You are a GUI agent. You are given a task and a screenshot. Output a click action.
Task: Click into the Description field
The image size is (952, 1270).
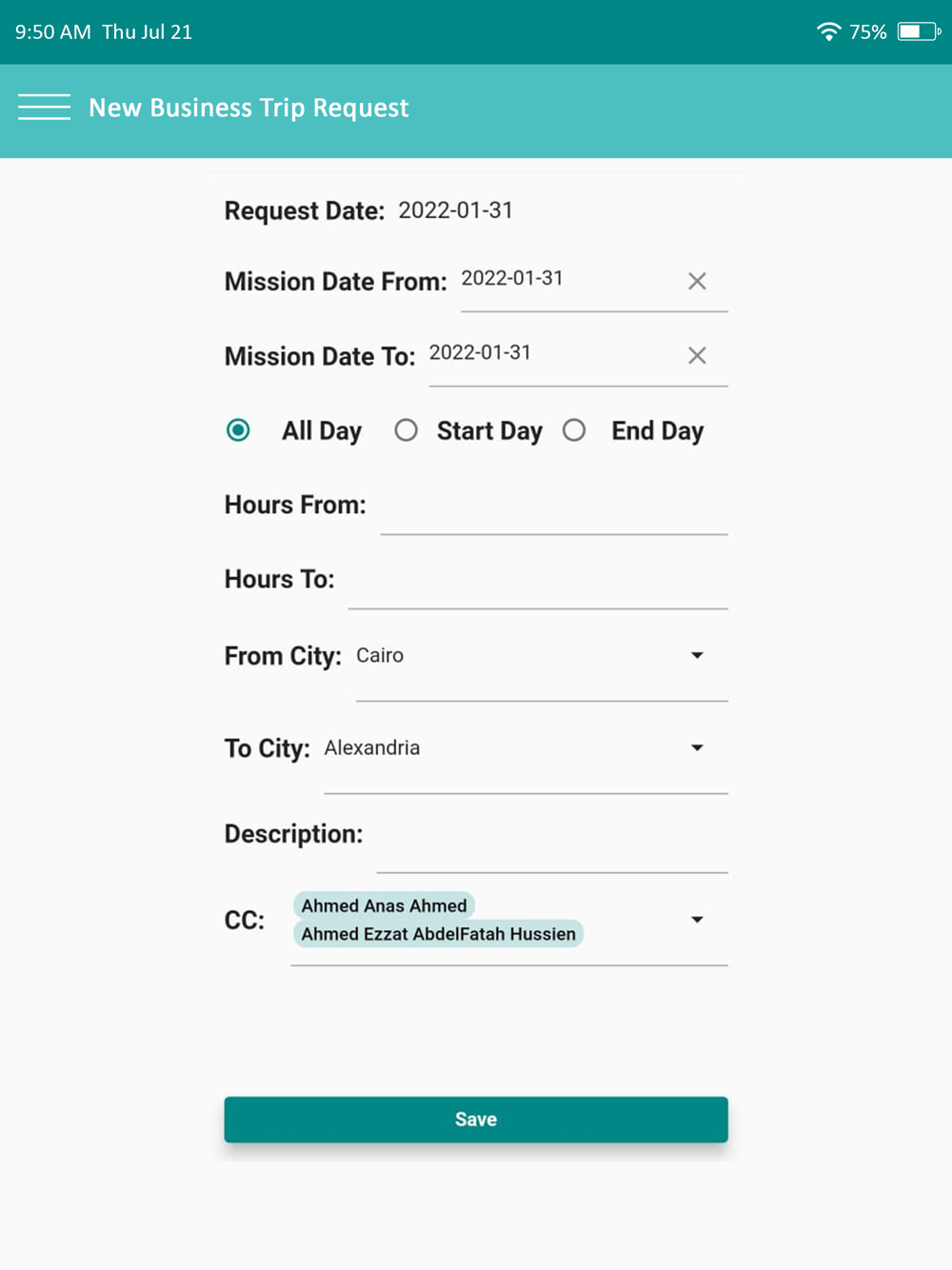coord(552,838)
